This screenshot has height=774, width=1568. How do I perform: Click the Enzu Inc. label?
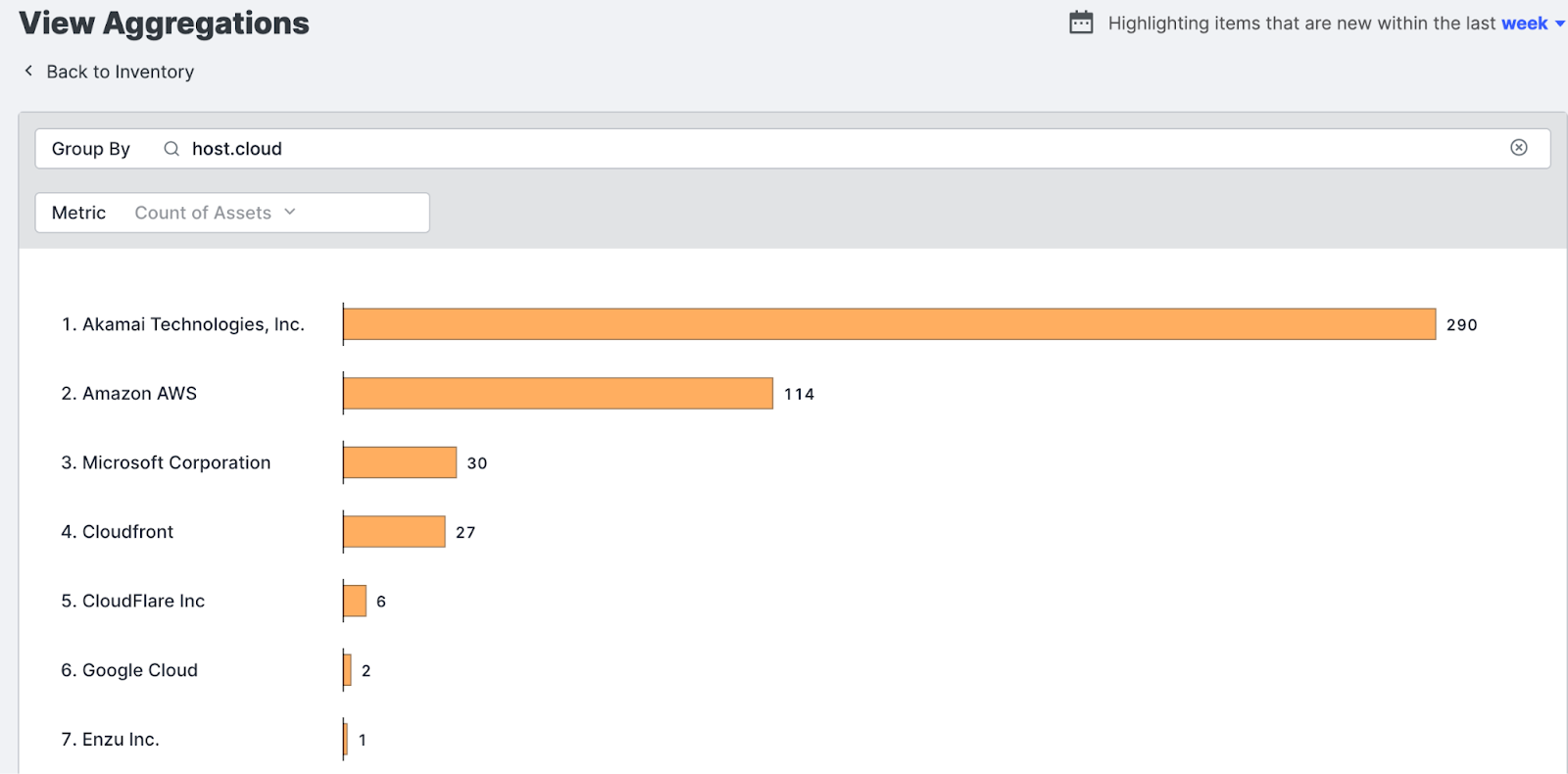[x=120, y=740]
